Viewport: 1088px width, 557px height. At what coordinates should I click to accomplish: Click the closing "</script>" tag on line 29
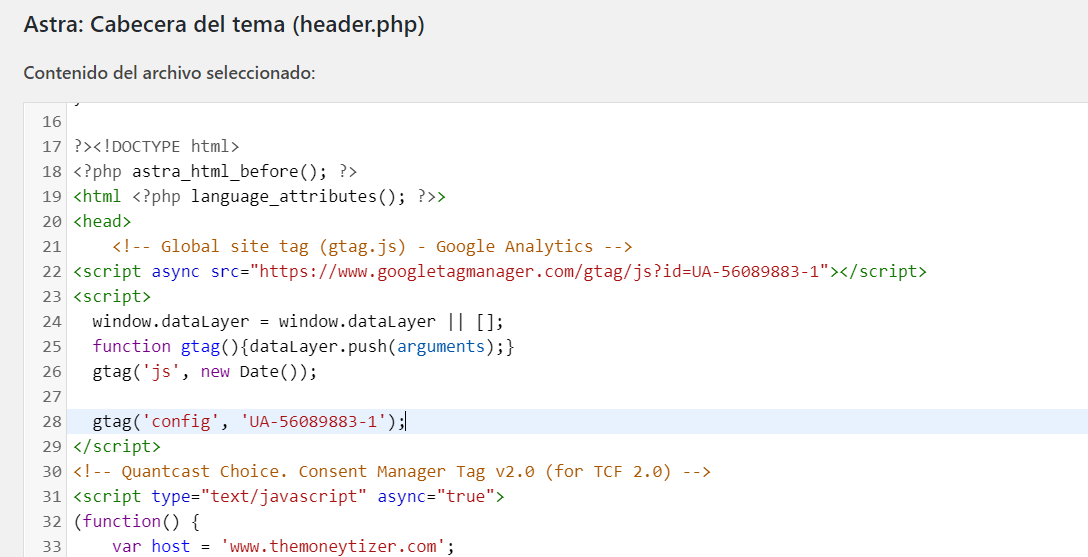tap(117, 446)
